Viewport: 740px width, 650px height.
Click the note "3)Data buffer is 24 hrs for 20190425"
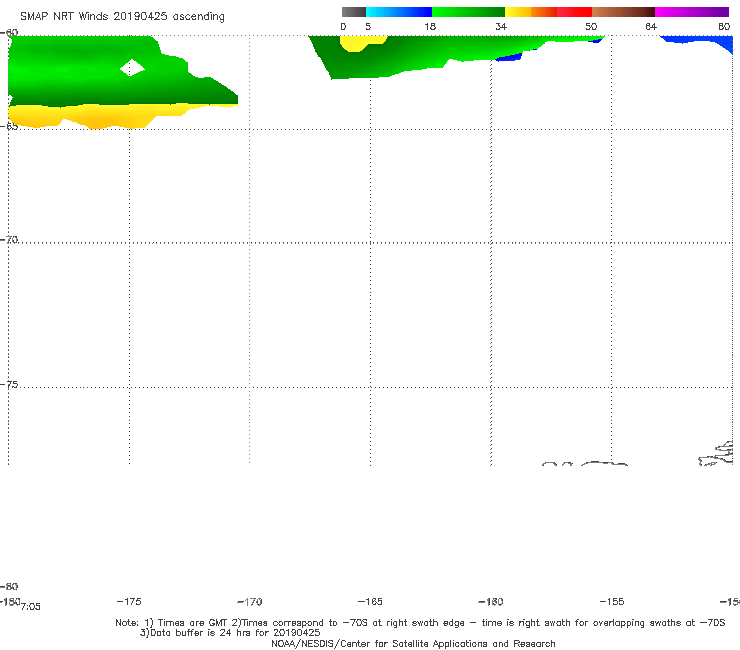coord(230,633)
